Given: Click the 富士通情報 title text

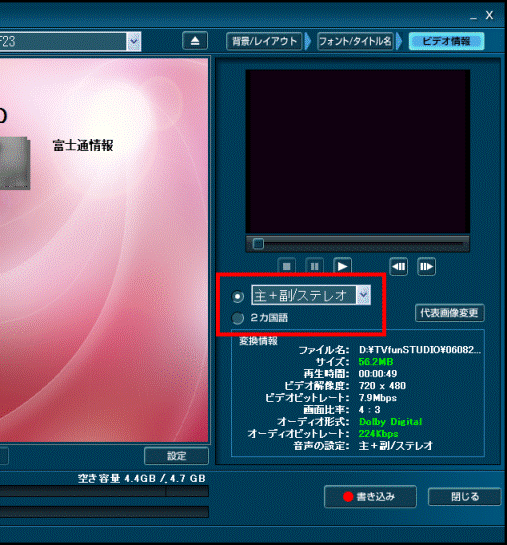Looking at the screenshot, I should (x=83, y=146).
